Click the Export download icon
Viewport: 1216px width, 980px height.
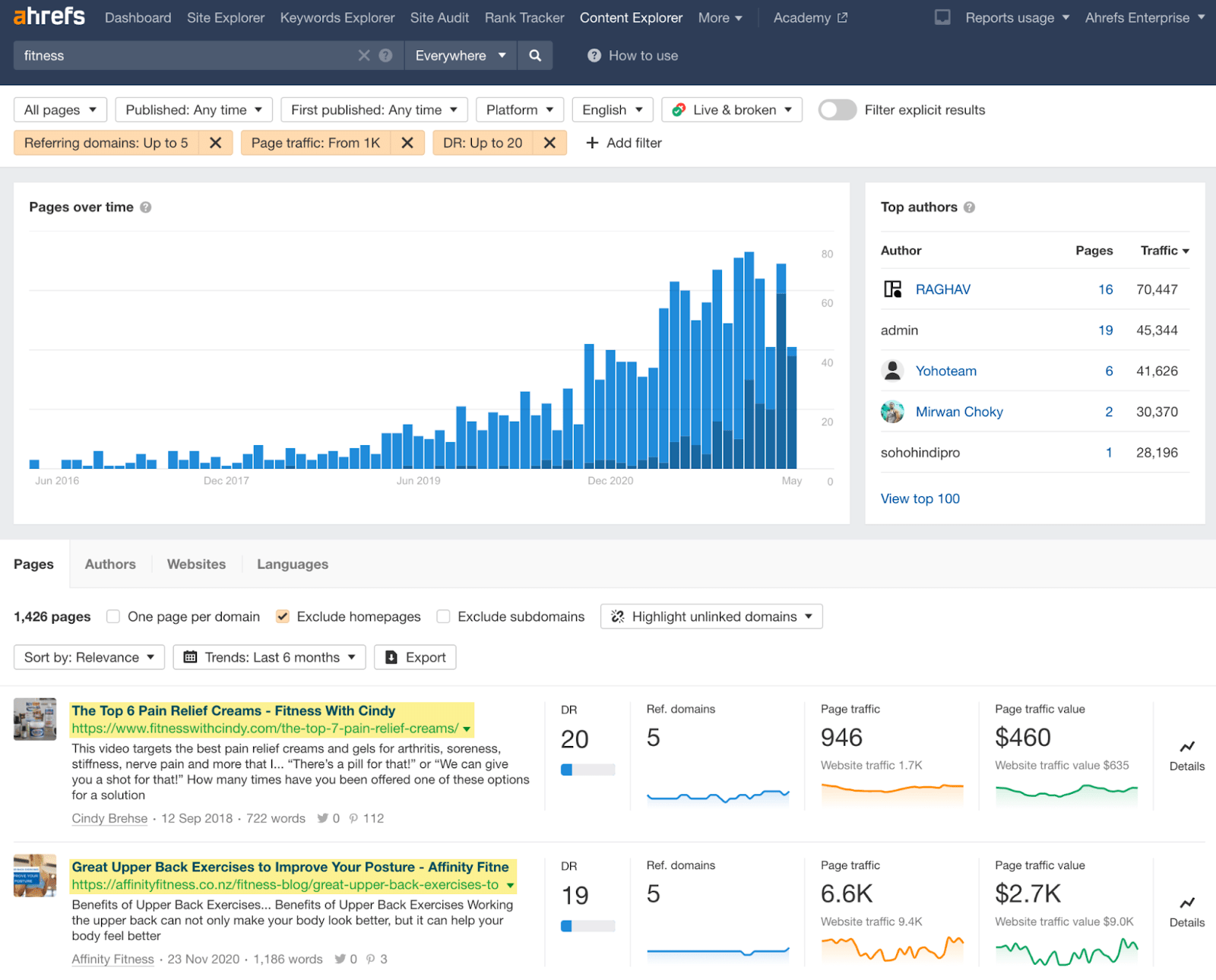390,656
